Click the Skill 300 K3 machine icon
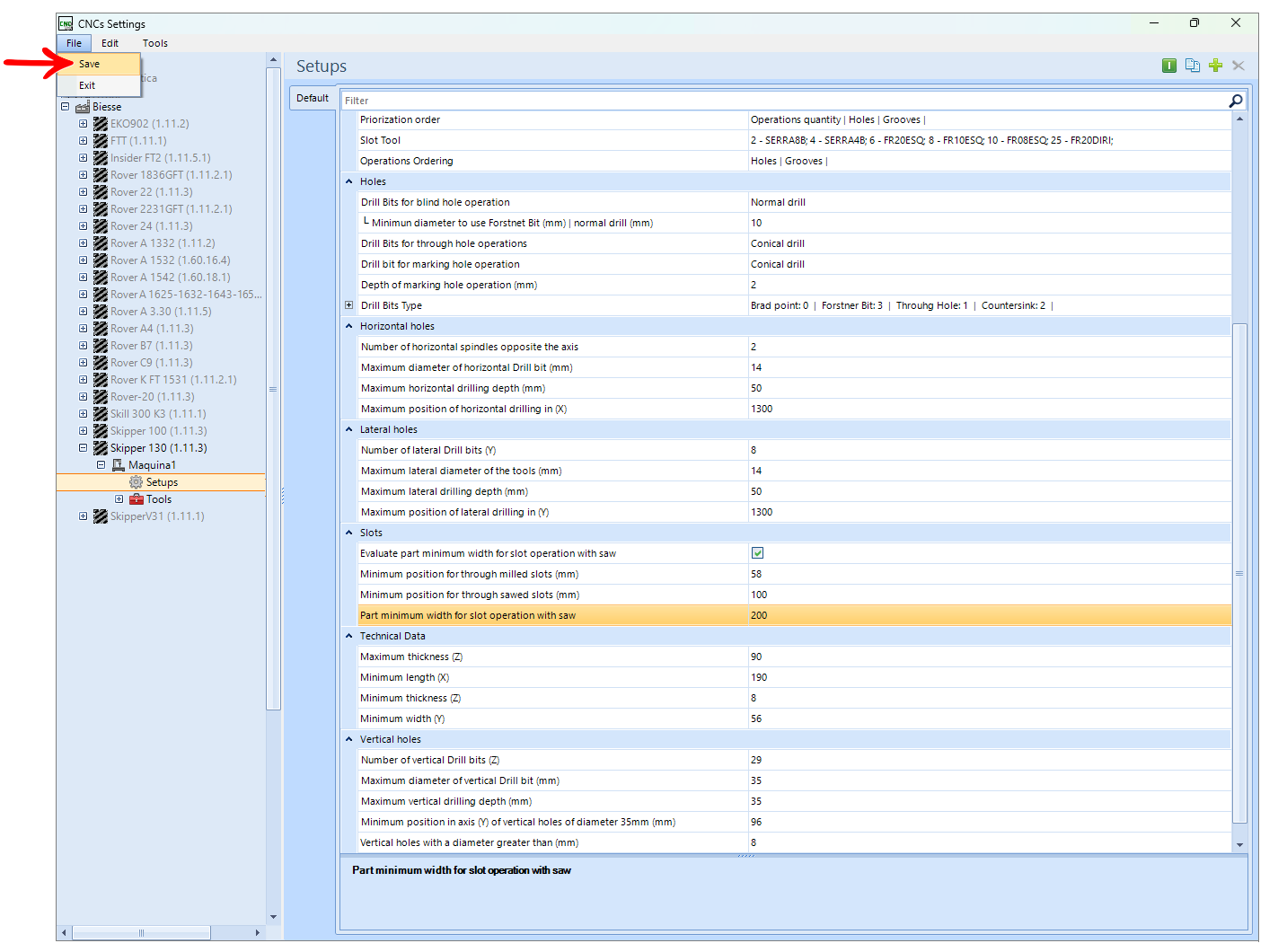The image size is (1278, 952). tap(101, 414)
